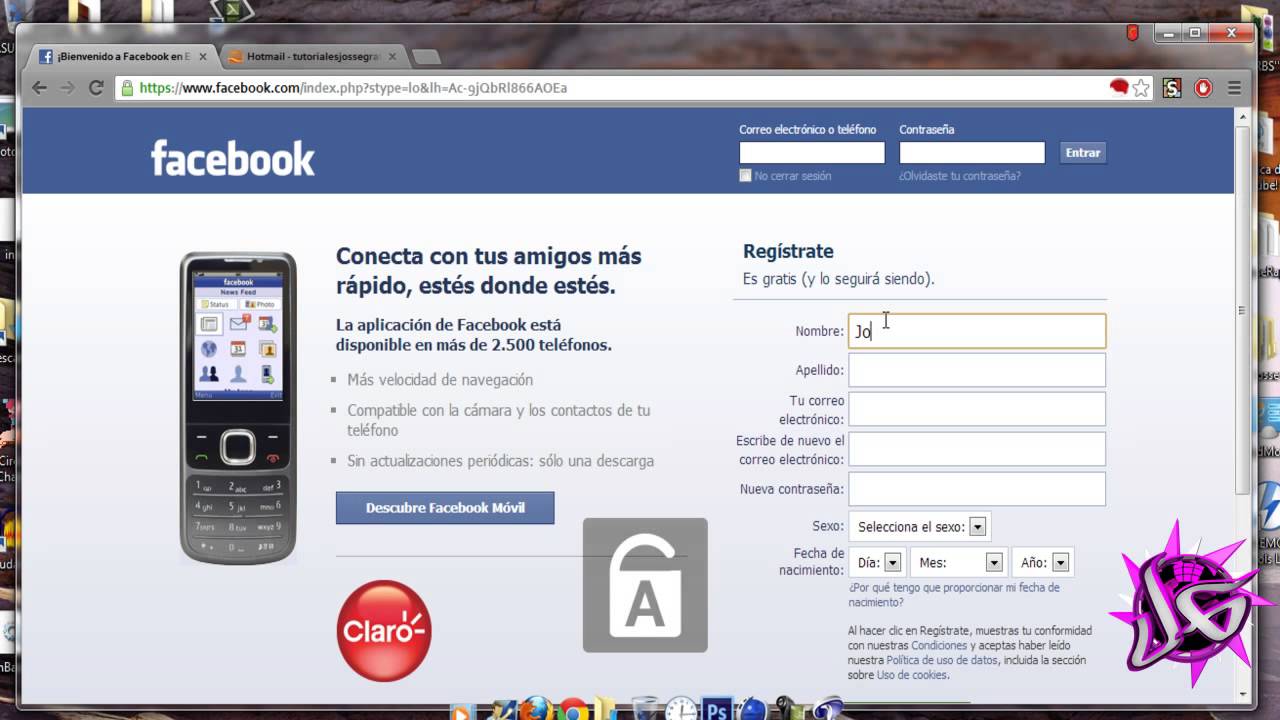
Task: Click the Regístrate heading
Action: tap(788, 252)
